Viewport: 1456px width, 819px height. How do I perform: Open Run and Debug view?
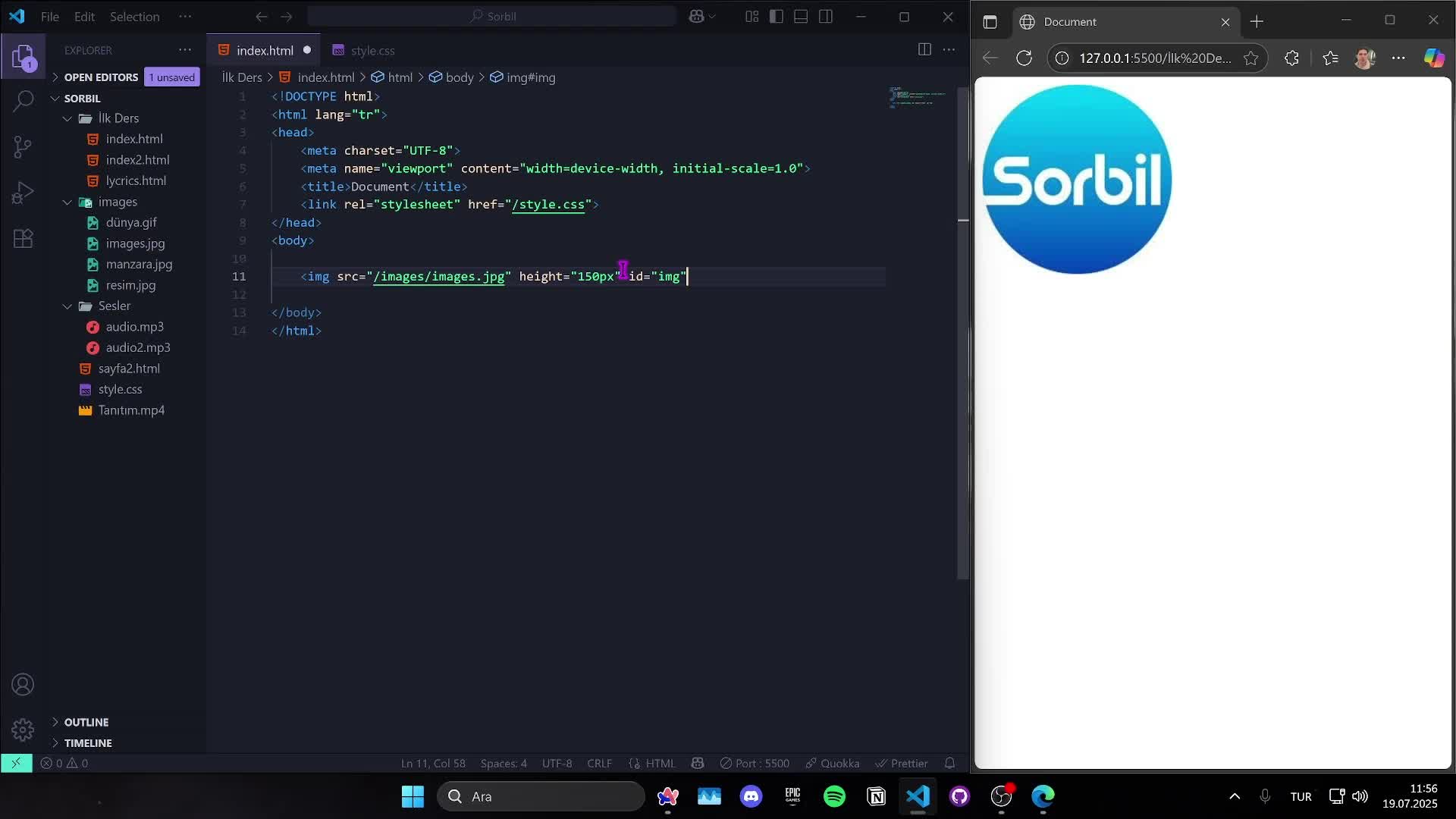23,193
